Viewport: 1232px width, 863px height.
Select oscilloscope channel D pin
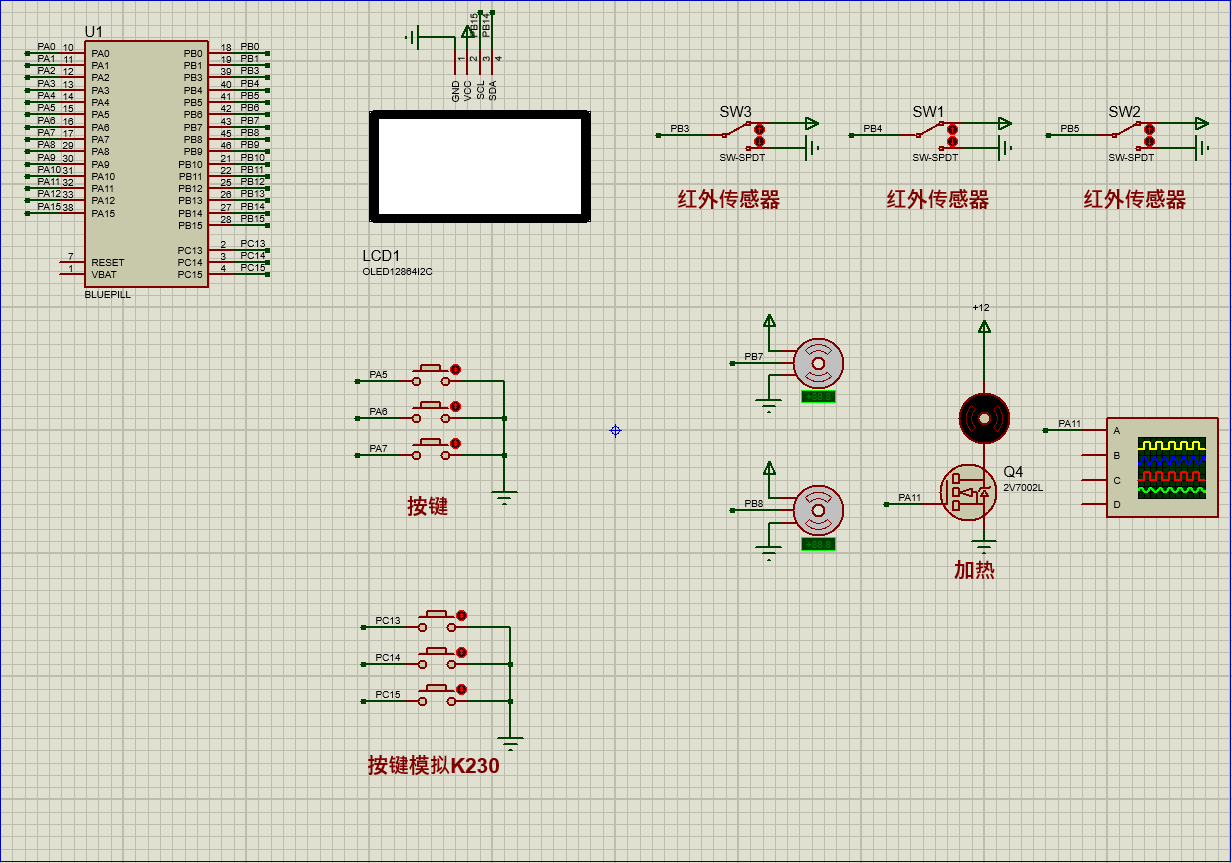click(1094, 504)
